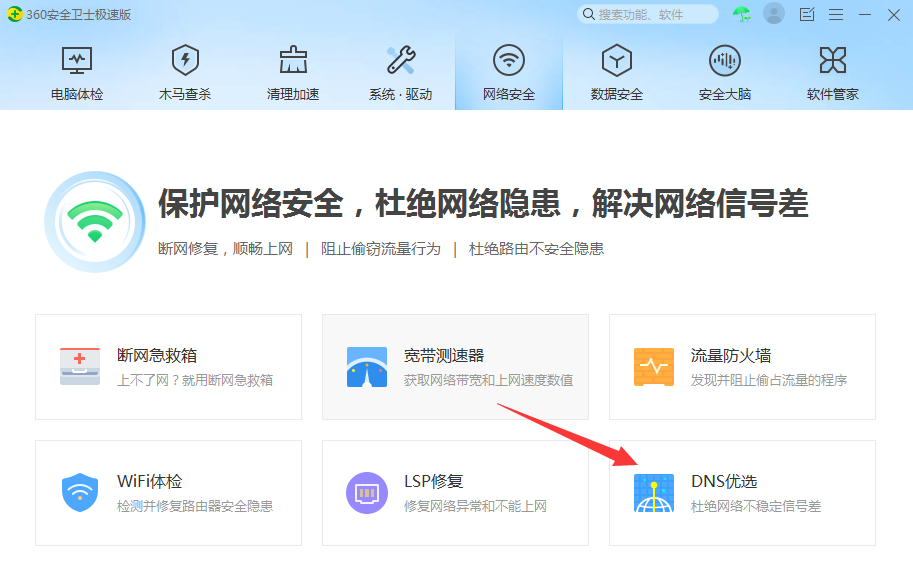Screen dimensions: 913x573
Task: Open the 清理加速 broom icon
Action: 293,60
